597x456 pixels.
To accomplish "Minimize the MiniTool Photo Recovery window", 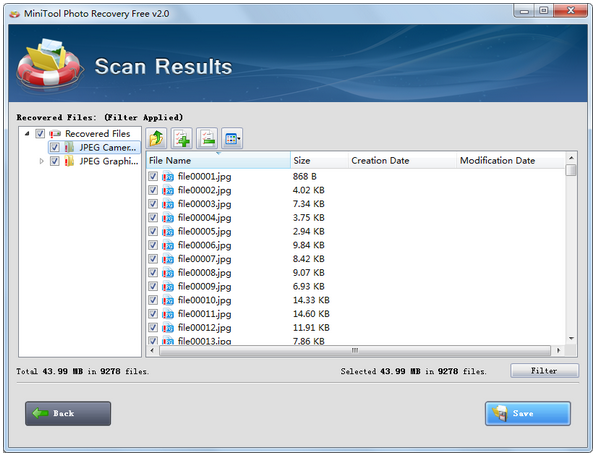I will pyautogui.click(x=525, y=11).
